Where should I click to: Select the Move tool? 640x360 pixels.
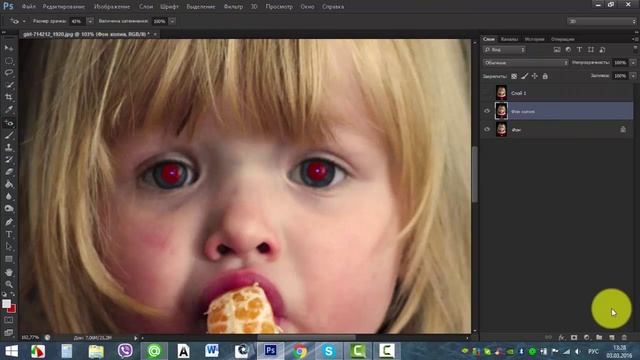(9, 49)
